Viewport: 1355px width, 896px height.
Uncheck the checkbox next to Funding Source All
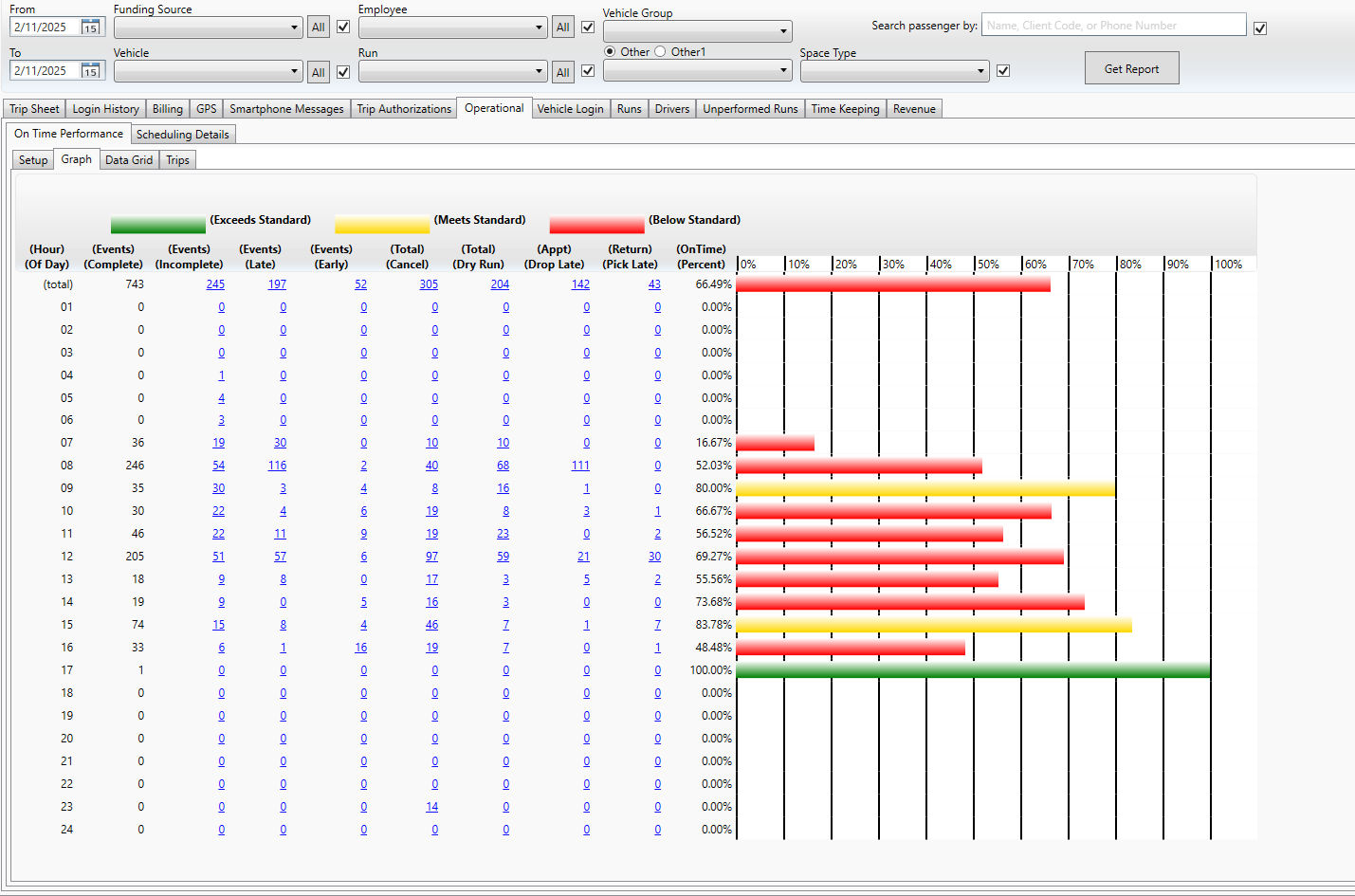point(342,27)
